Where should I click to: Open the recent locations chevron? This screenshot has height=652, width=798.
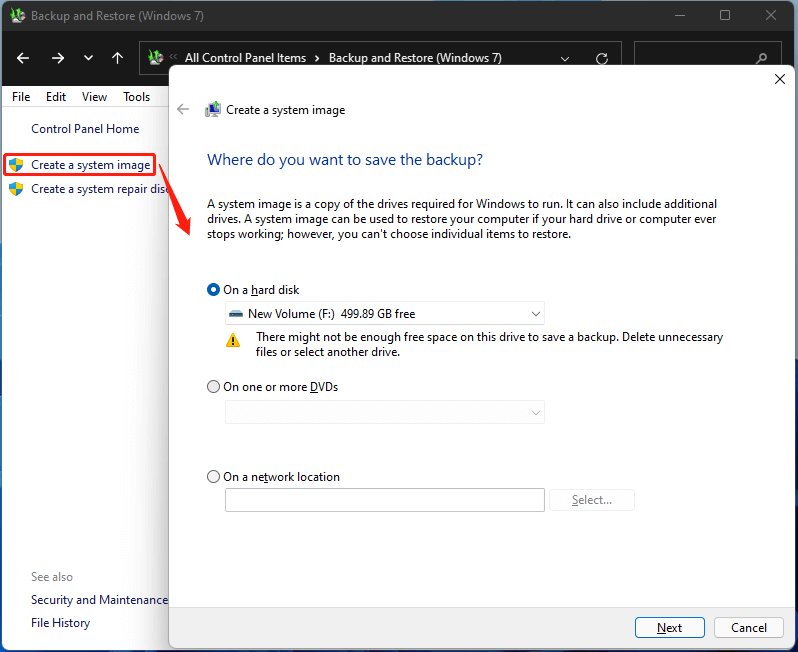[x=88, y=58]
